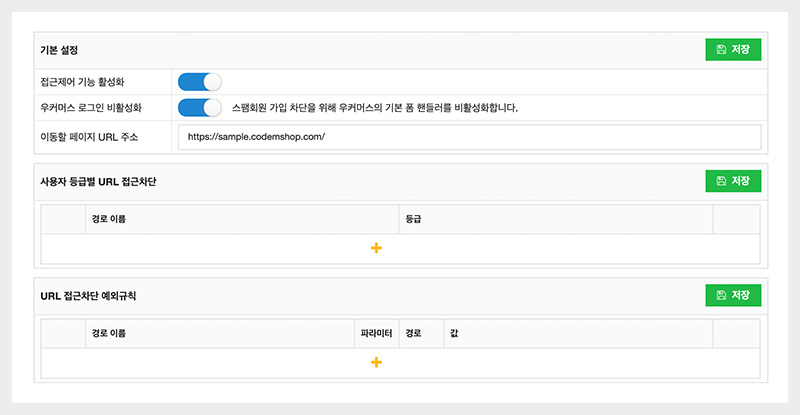800x415 pixels.
Task: Disable the 우커머스 로그인 비활성화 switch
Action: pyautogui.click(x=199, y=107)
